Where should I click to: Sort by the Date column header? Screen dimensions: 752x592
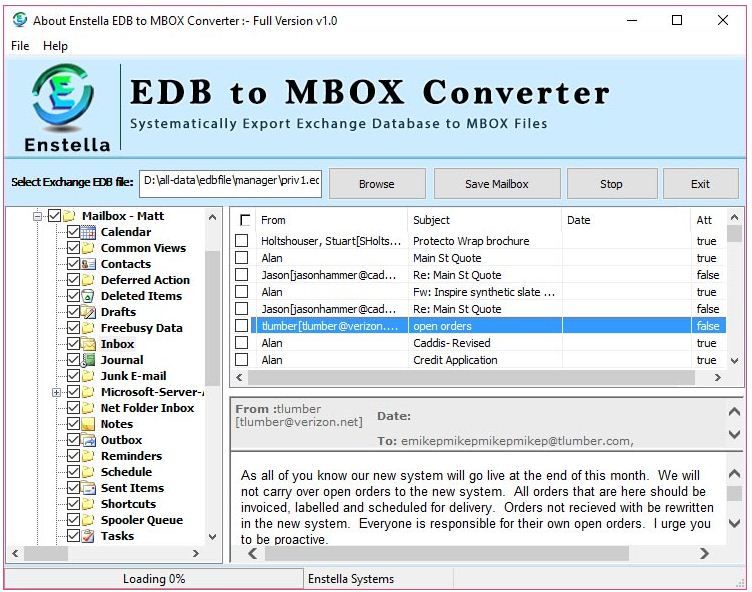click(626, 220)
